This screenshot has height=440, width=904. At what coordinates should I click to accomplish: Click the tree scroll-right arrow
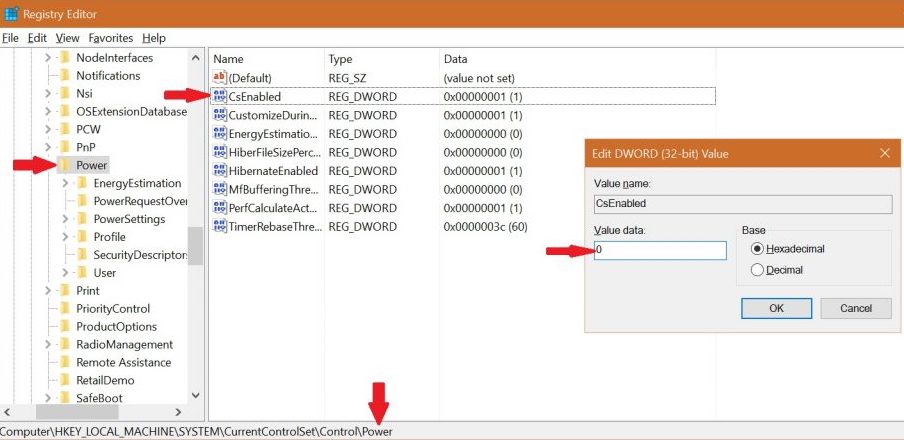(x=178, y=412)
